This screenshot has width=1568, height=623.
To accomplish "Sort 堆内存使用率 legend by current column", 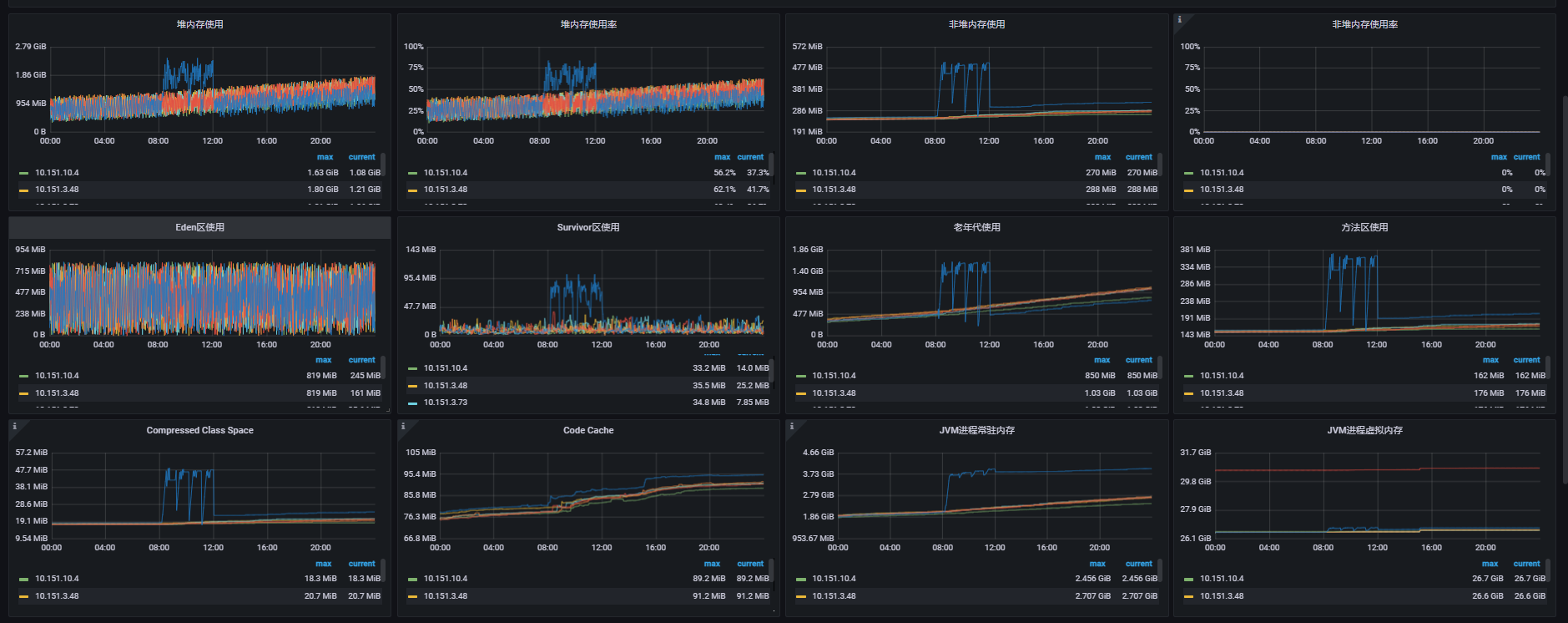I will coord(750,157).
